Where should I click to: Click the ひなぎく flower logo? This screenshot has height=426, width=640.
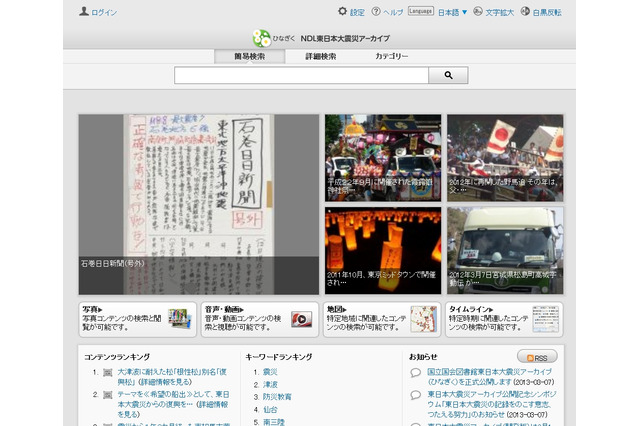(x=262, y=38)
